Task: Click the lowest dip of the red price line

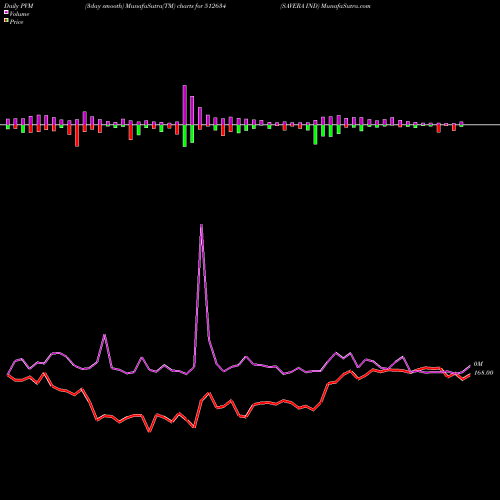Action: pyautogui.click(x=150, y=431)
